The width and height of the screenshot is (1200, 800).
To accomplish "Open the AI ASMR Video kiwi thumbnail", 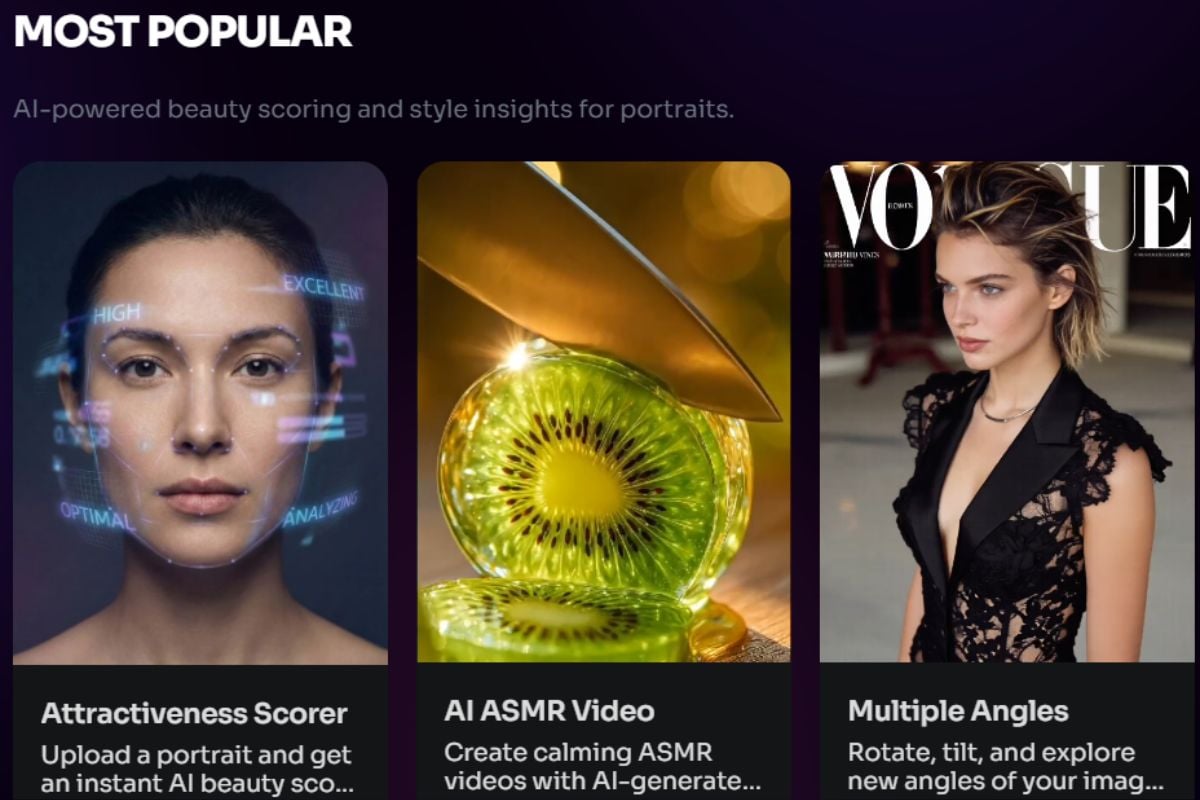I will [604, 412].
